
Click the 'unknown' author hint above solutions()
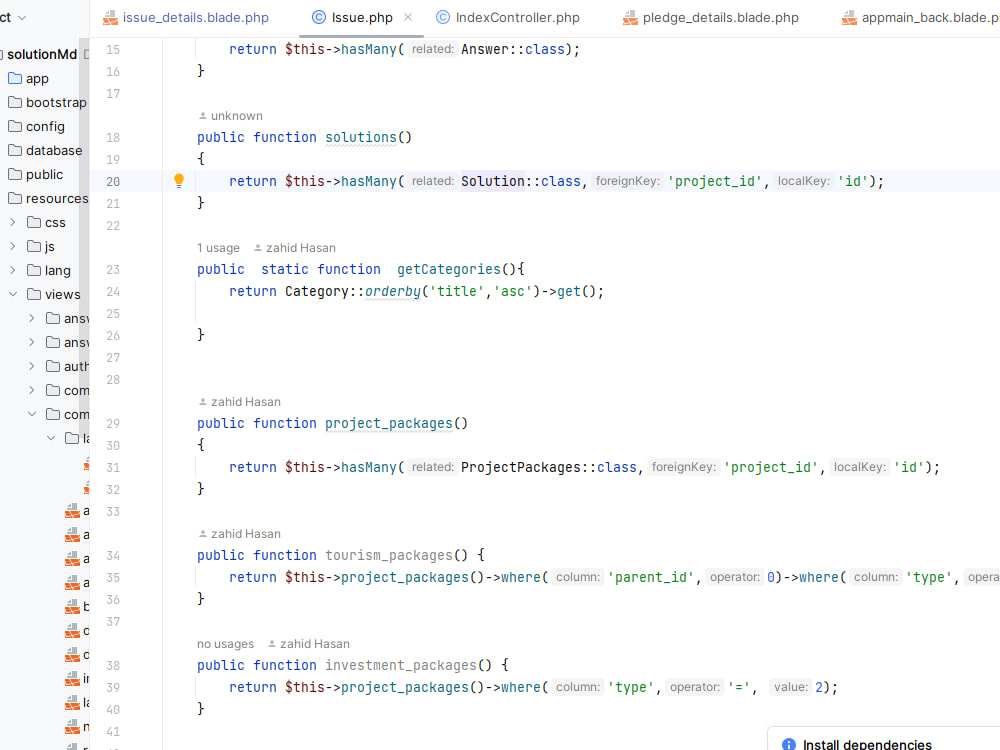230,116
